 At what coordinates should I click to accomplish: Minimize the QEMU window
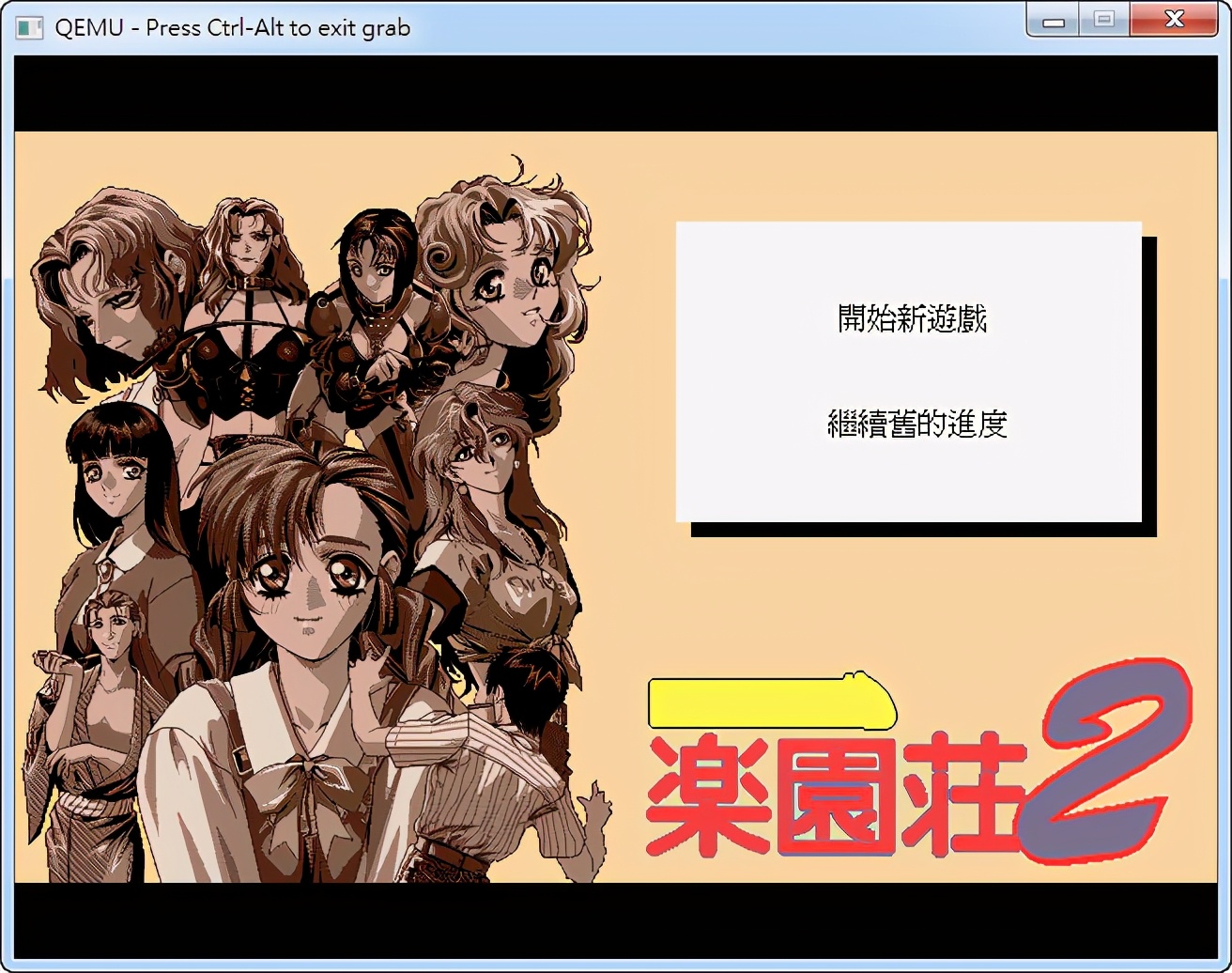(1051, 19)
